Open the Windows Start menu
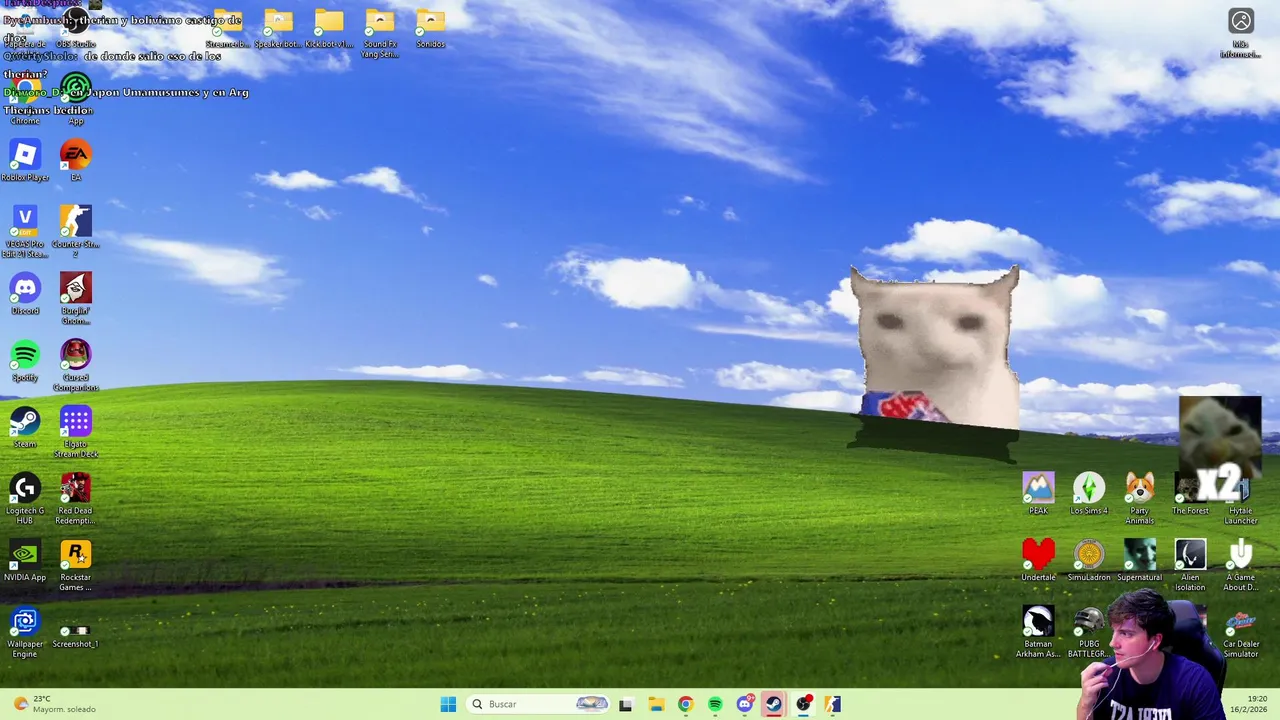 (x=448, y=704)
